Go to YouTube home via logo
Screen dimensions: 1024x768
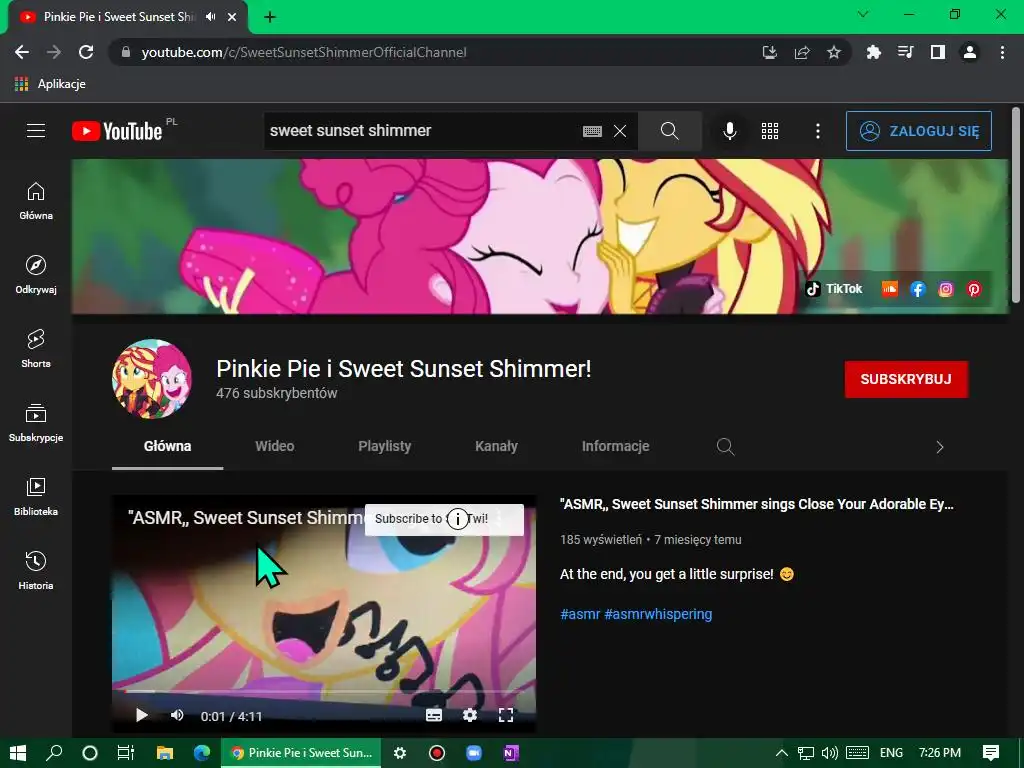117,131
